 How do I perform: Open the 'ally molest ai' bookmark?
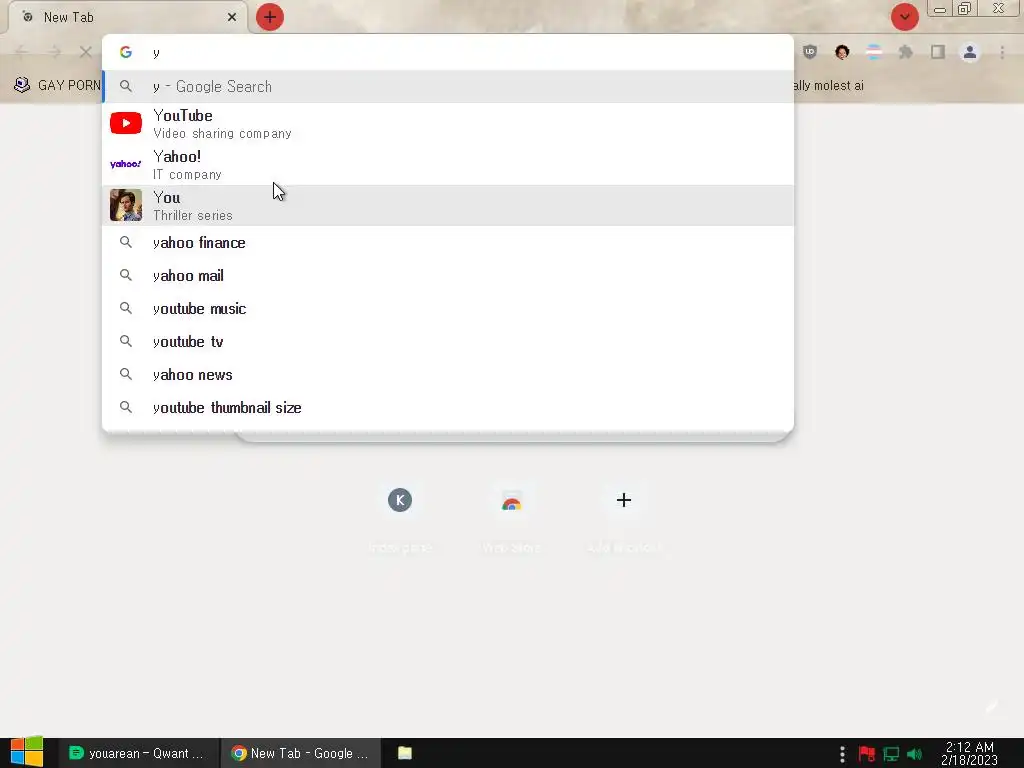click(x=828, y=86)
